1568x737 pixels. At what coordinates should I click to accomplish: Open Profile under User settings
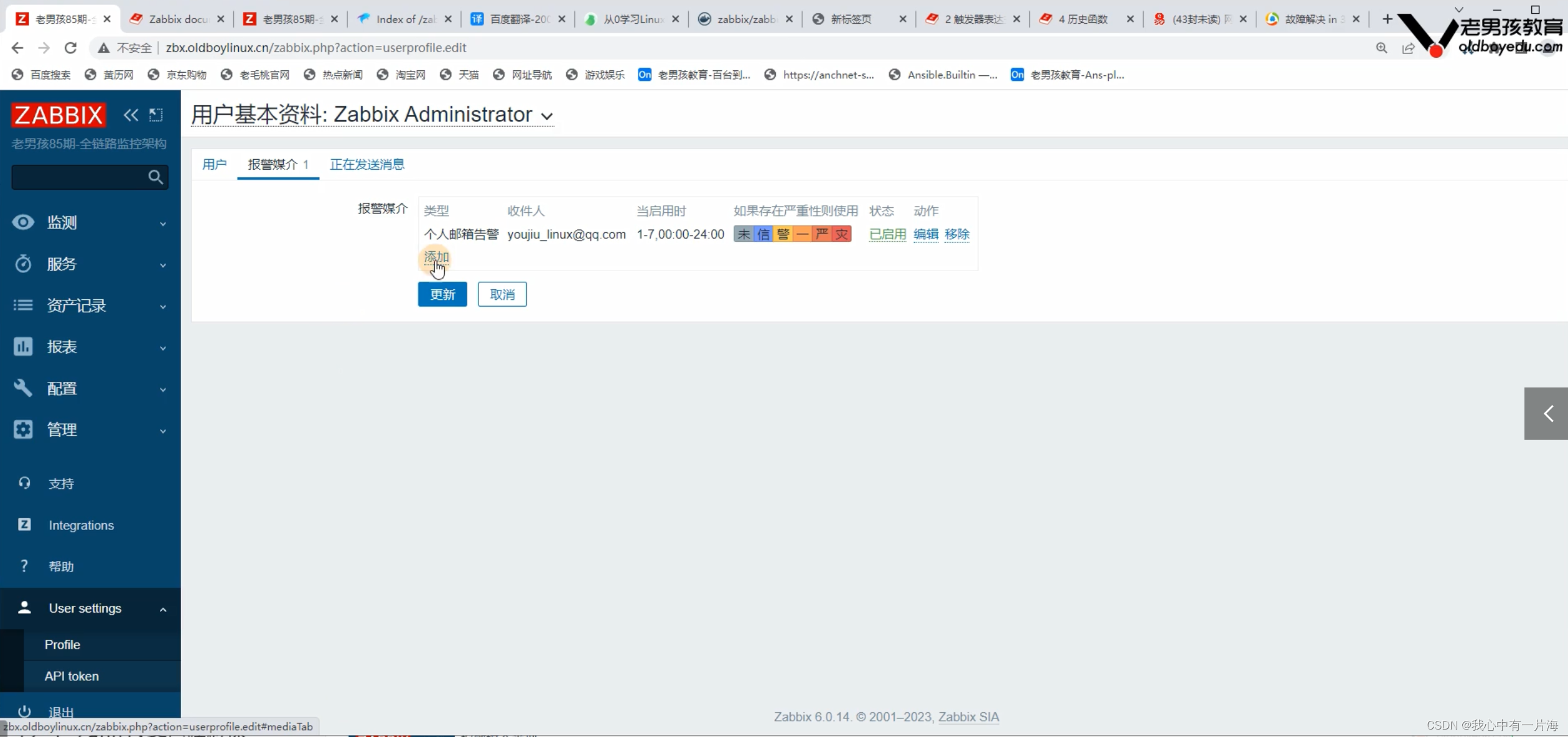(62, 644)
